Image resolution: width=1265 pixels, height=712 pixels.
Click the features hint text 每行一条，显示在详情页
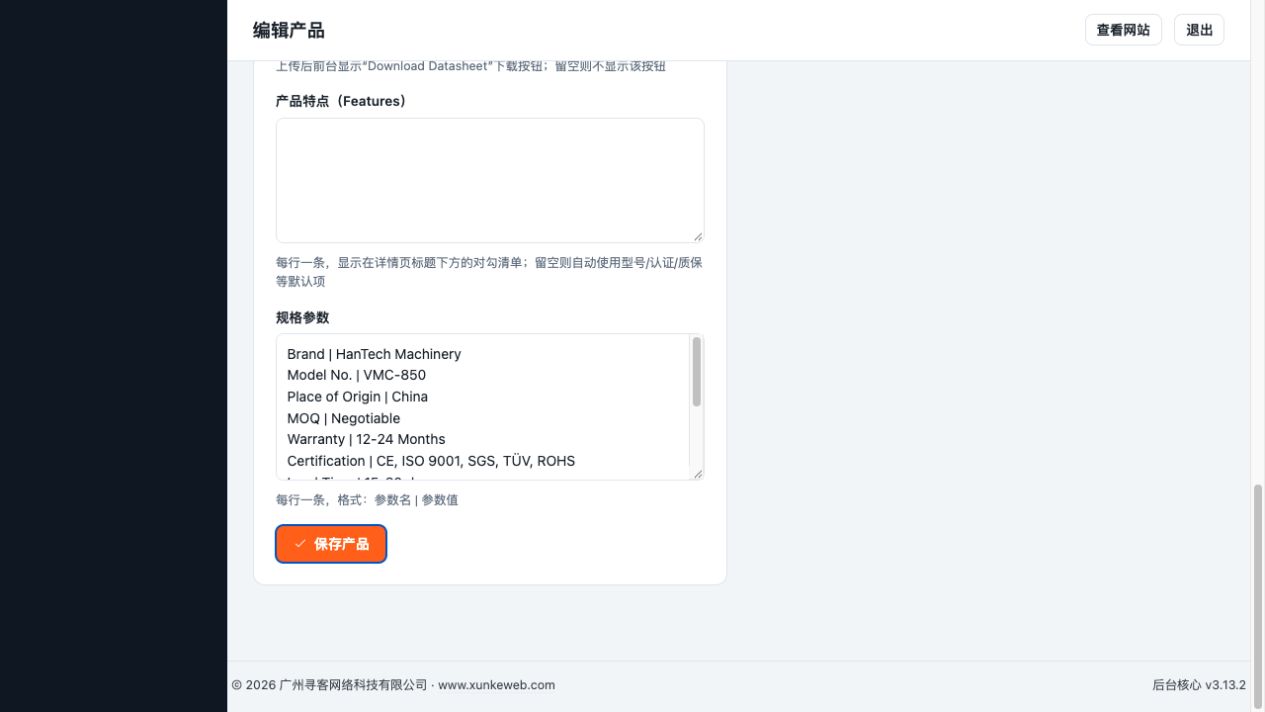coord(489,272)
